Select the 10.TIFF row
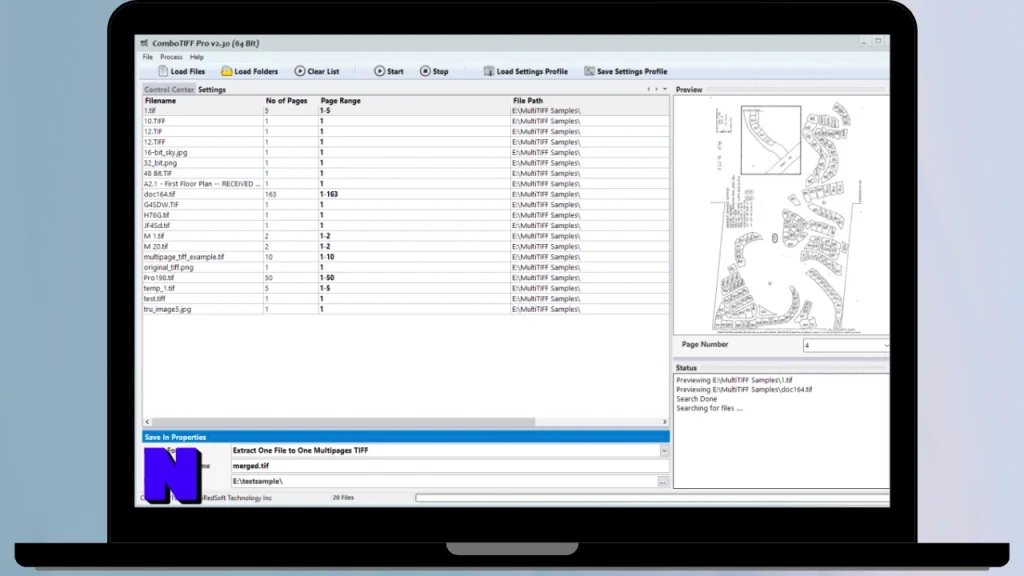This screenshot has height=576, width=1024. pos(406,121)
